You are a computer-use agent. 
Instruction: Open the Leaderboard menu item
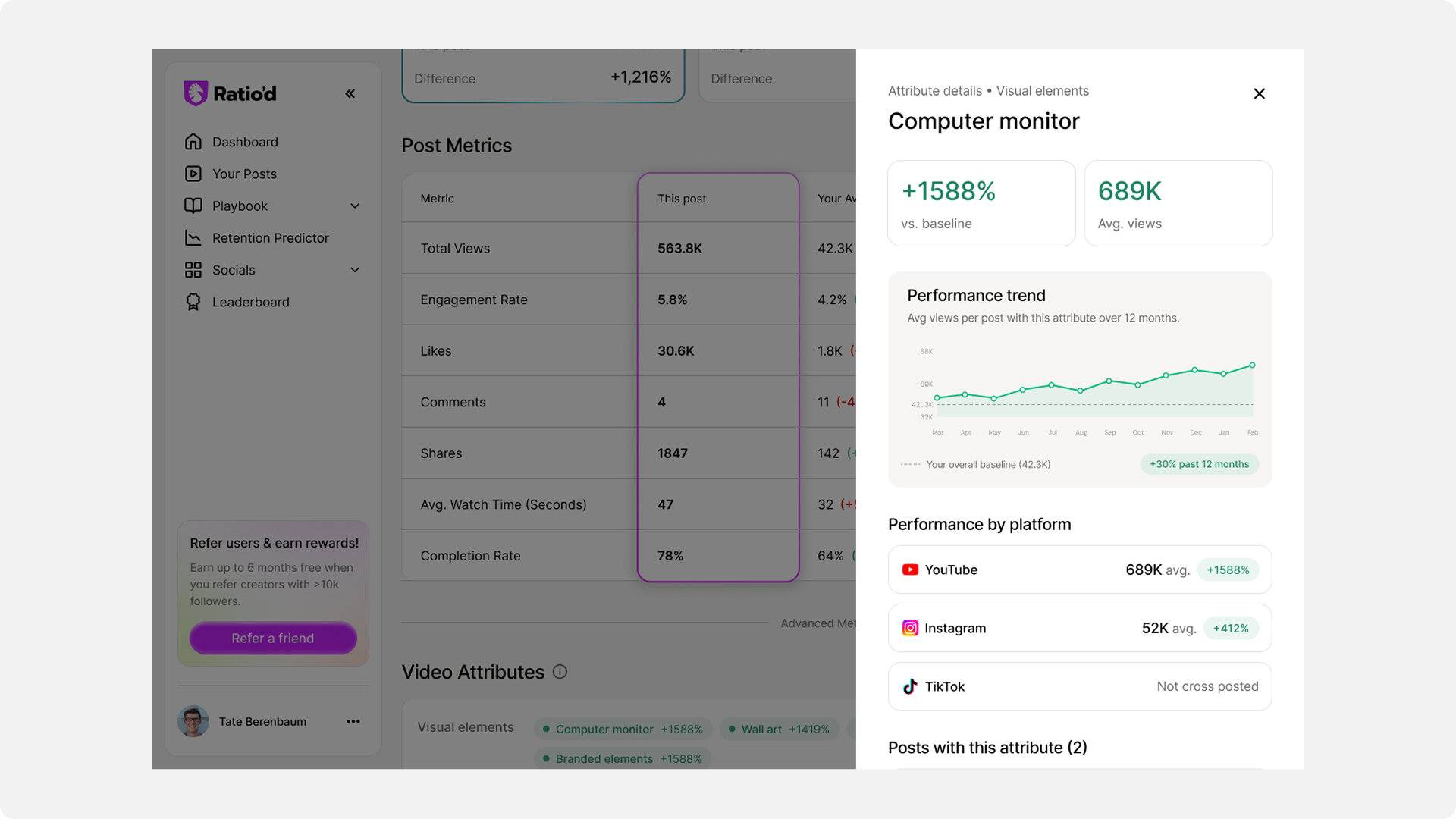[250, 302]
